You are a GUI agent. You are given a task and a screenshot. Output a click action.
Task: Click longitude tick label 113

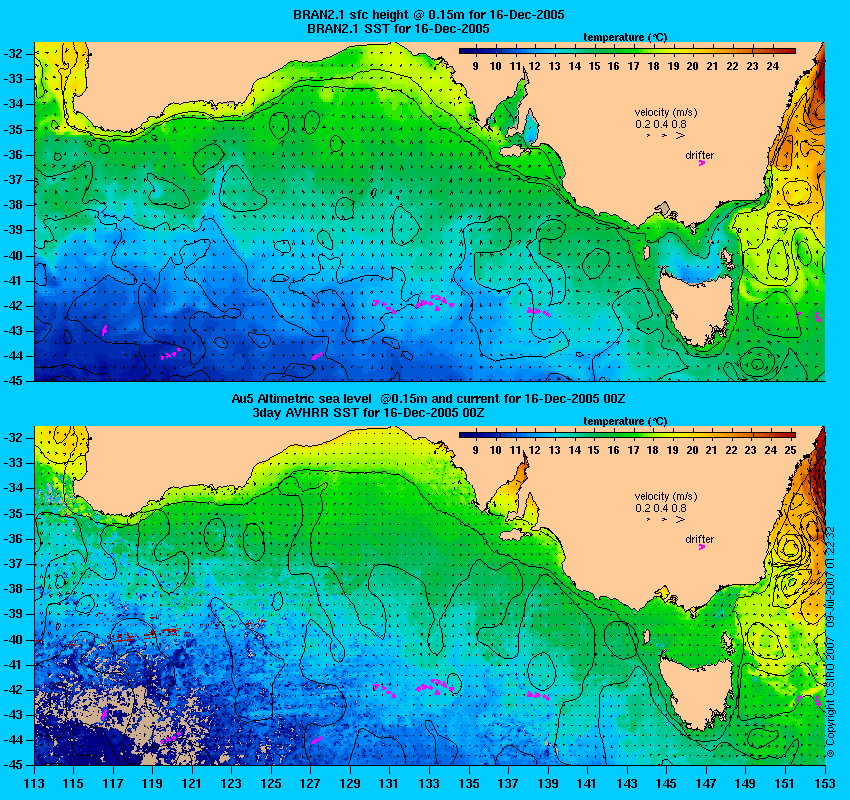pos(34,783)
